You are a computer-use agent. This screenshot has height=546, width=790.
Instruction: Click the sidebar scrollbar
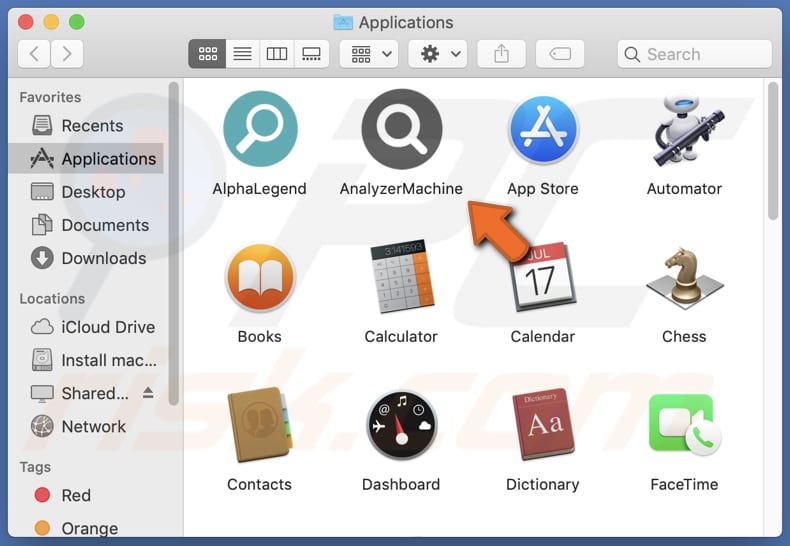[x=174, y=243]
